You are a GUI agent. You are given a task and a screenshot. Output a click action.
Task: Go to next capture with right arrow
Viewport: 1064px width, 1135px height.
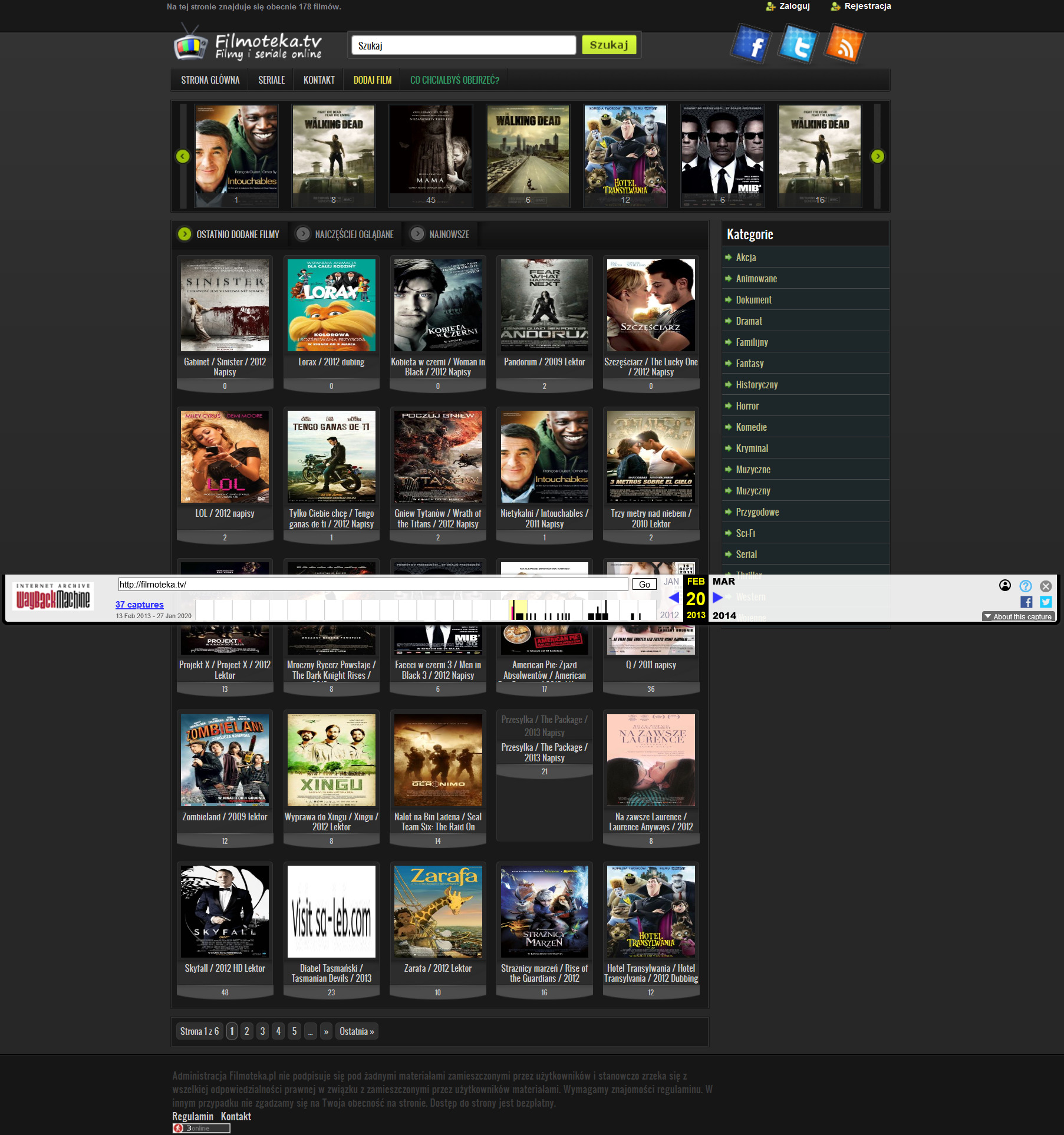[717, 598]
